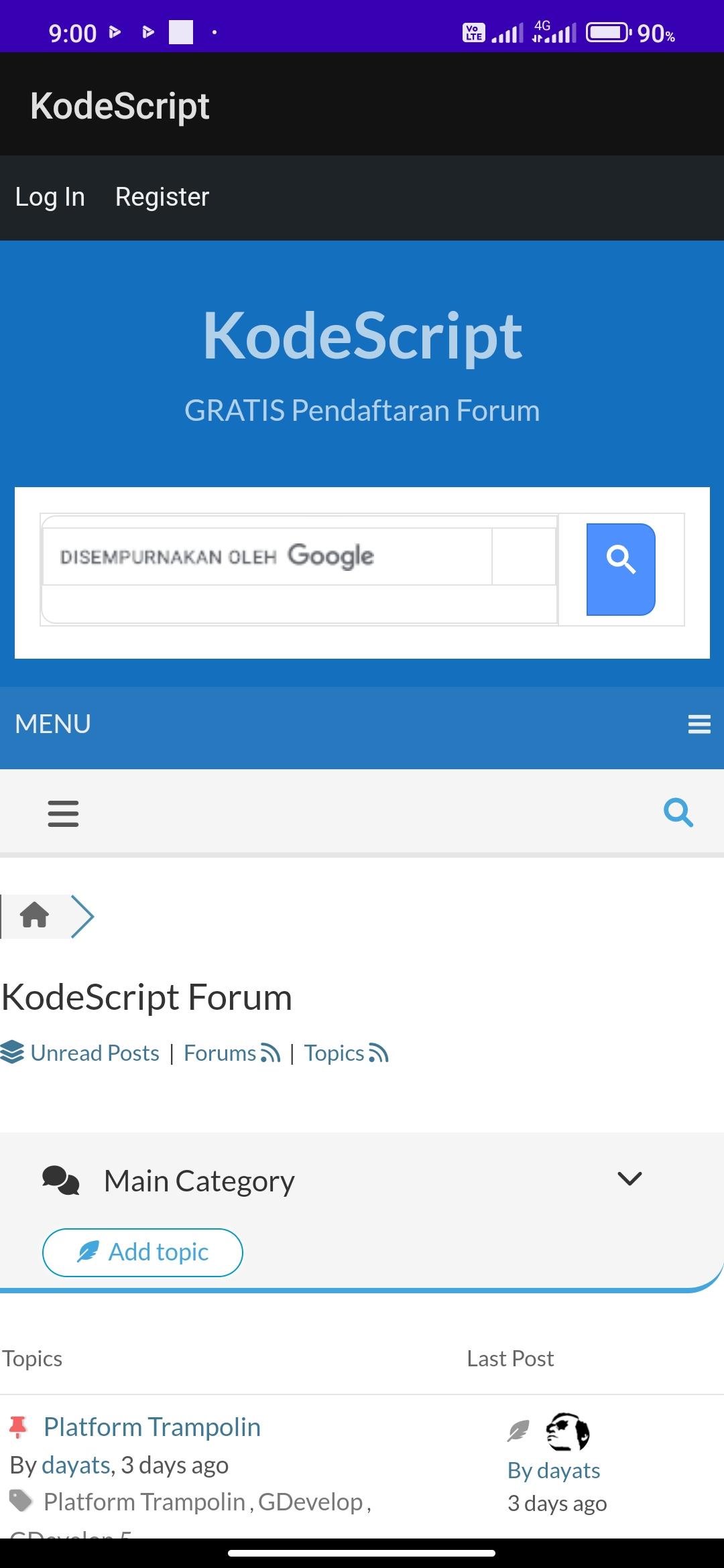Tap the 9:00 clock in status bar
724x1568 pixels.
[72, 33]
